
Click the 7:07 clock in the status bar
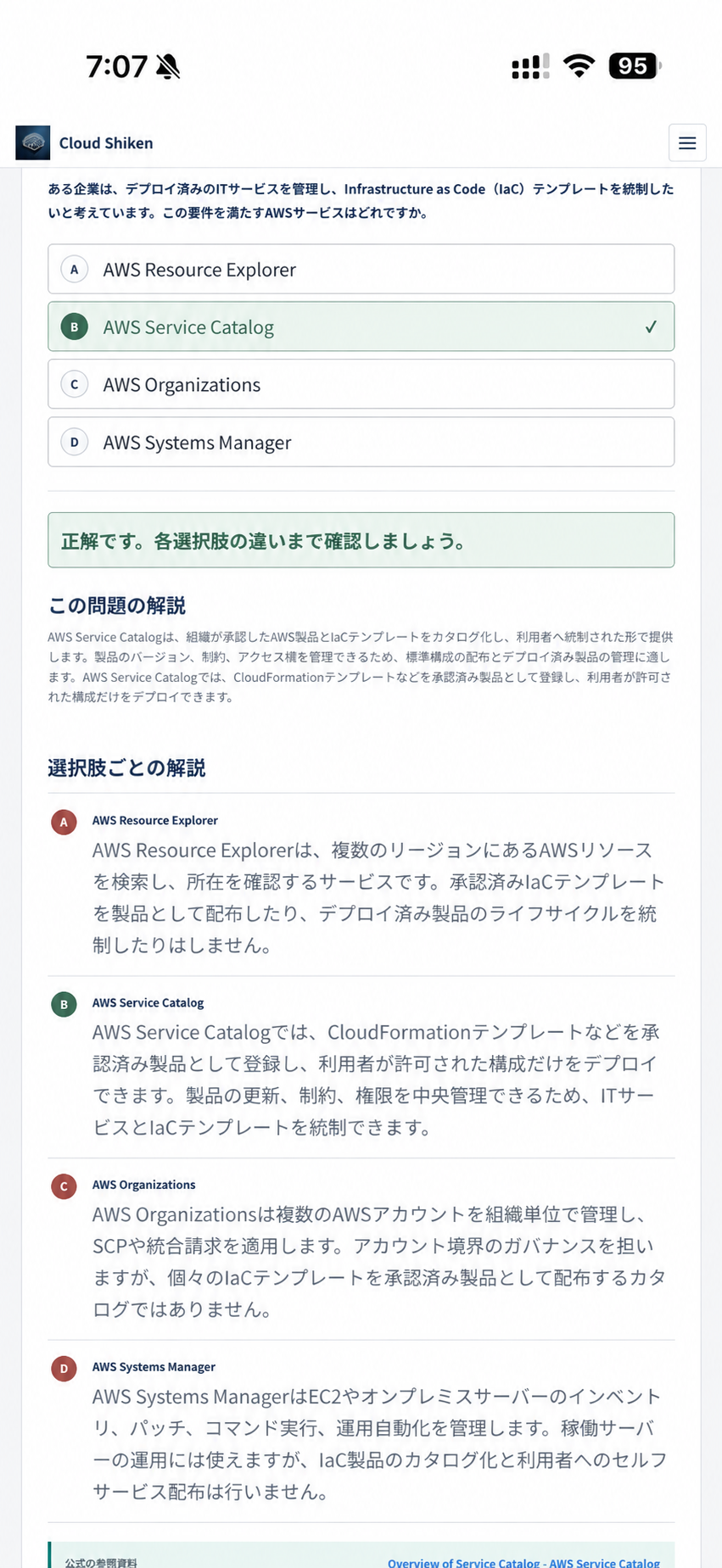pyautogui.click(x=117, y=66)
